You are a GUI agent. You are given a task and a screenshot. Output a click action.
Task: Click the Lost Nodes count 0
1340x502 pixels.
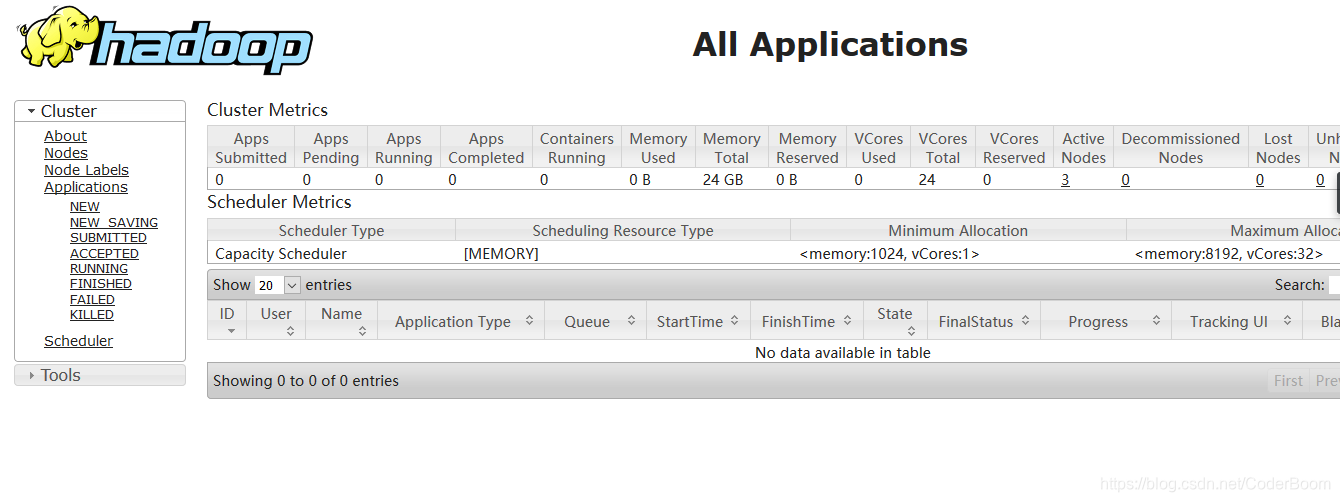pyautogui.click(x=1260, y=180)
